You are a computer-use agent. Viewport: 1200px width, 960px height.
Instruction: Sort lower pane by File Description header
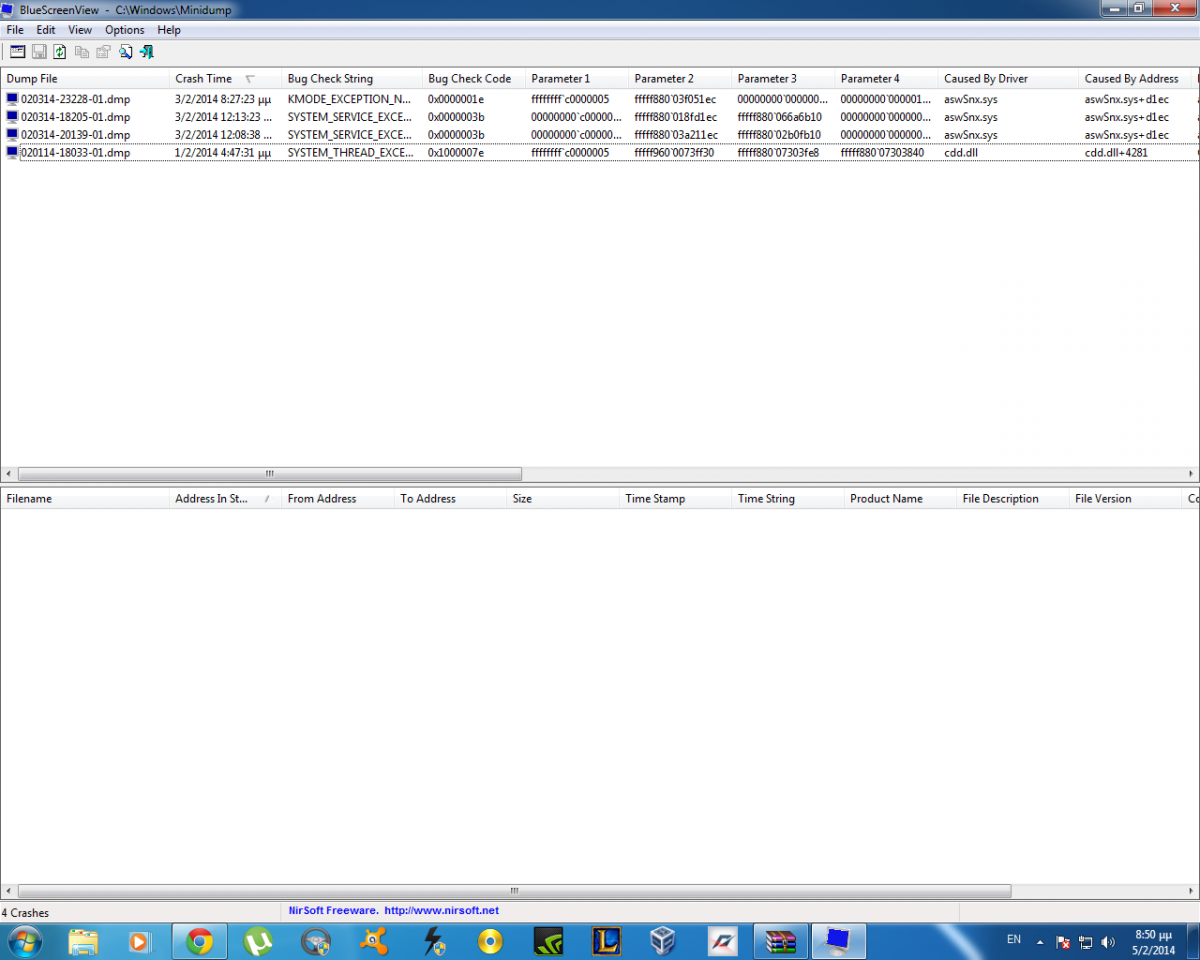coord(1013,498)
